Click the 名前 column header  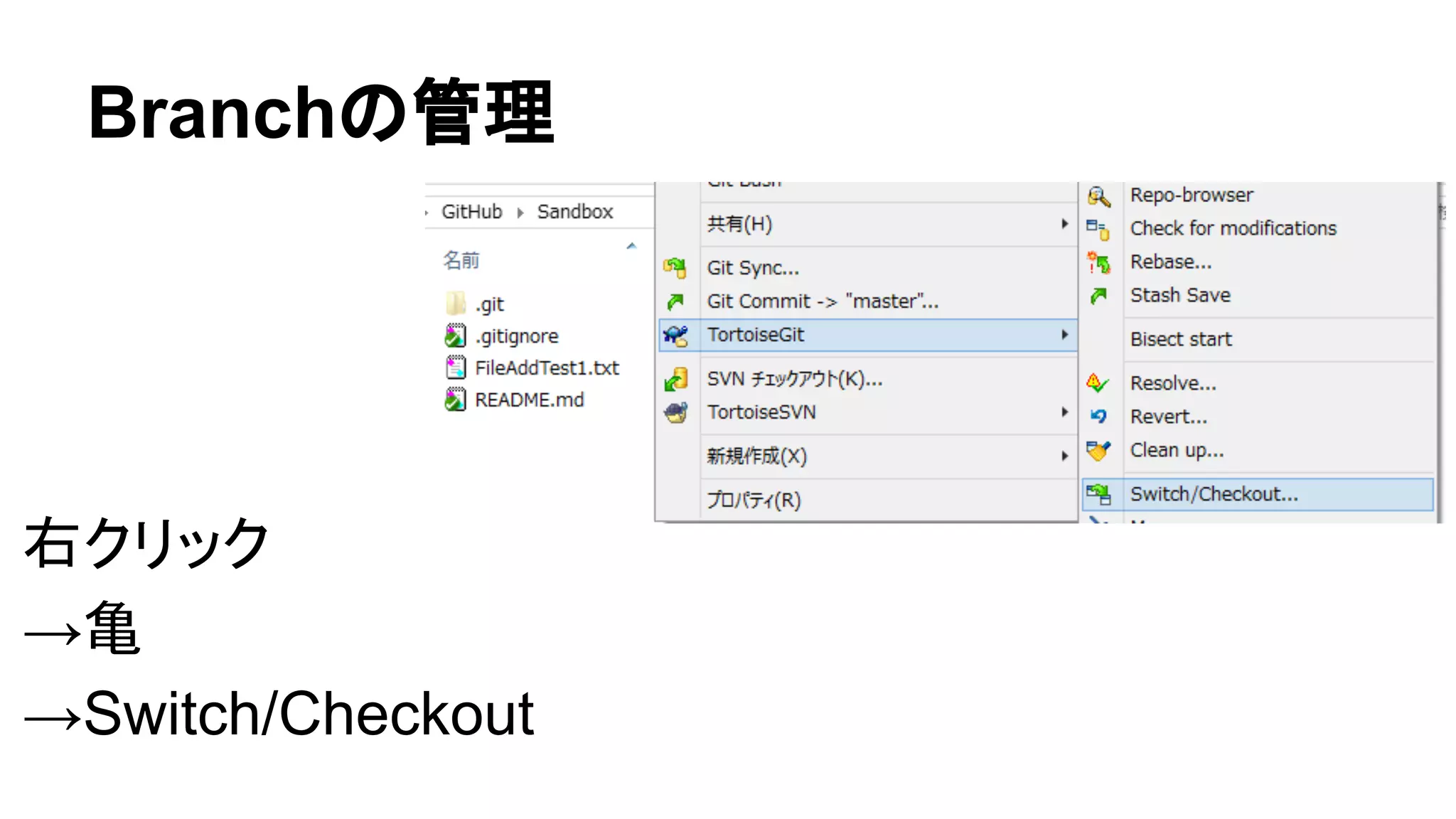pos(461,261)
